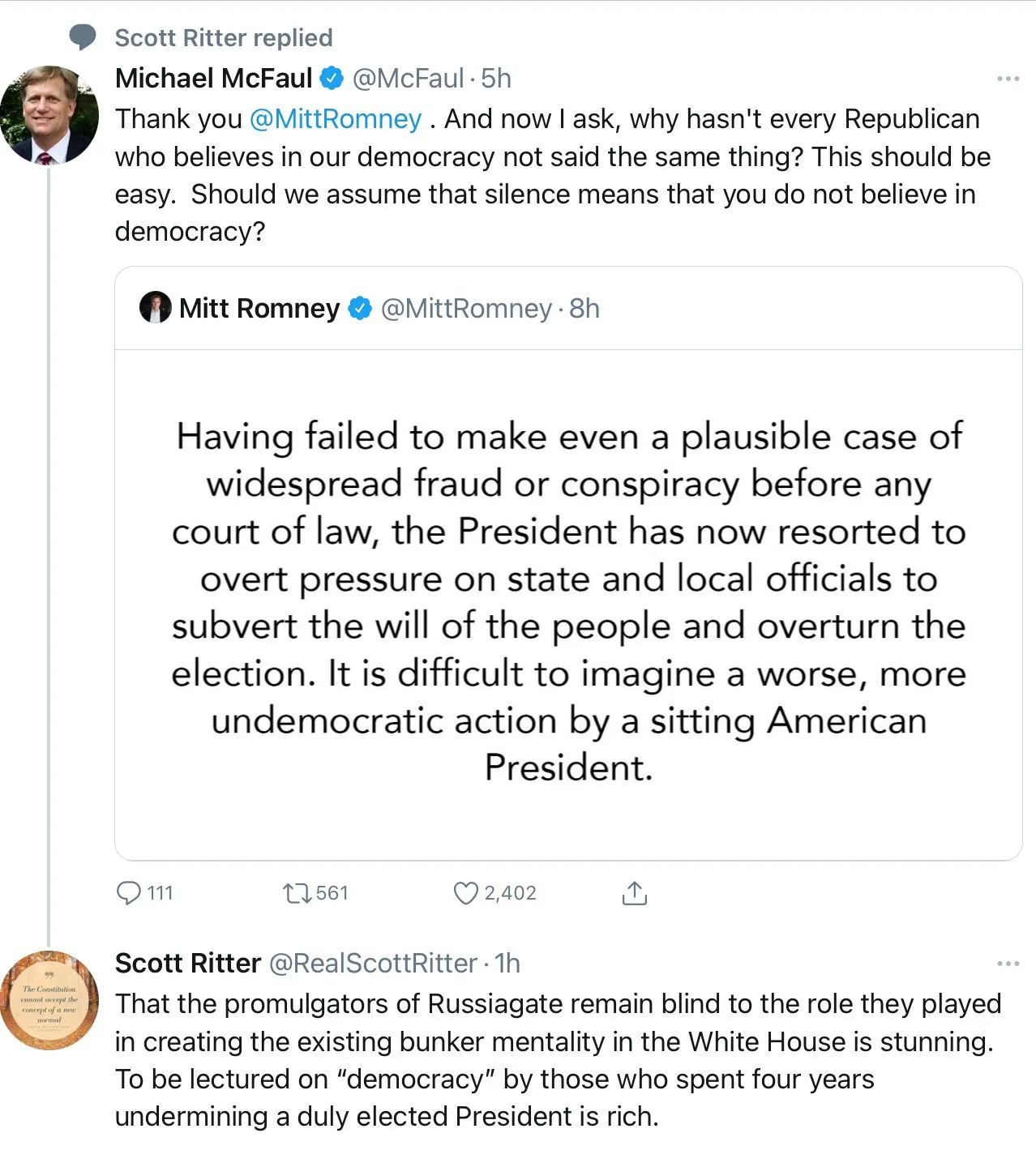The image size is (1036, 1150).
Task: Open Michael McFaul's profile by name
Action: (x=213, y=79)
